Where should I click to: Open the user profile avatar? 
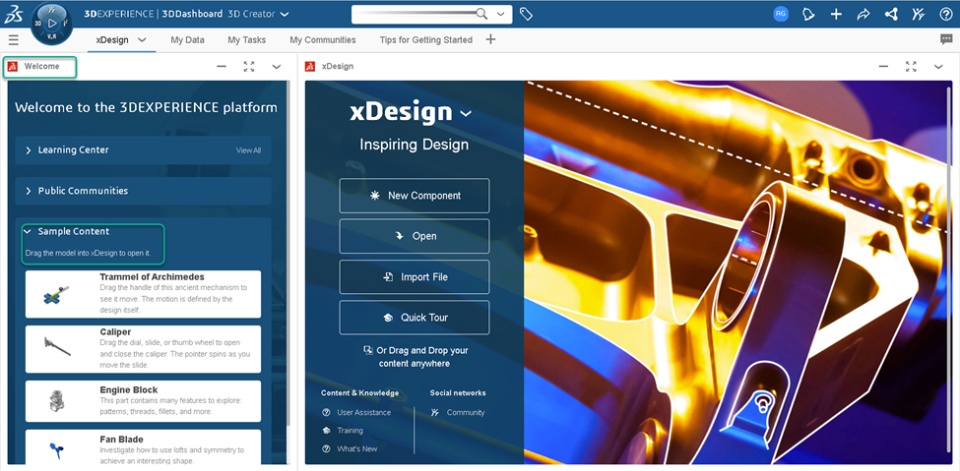781,14
